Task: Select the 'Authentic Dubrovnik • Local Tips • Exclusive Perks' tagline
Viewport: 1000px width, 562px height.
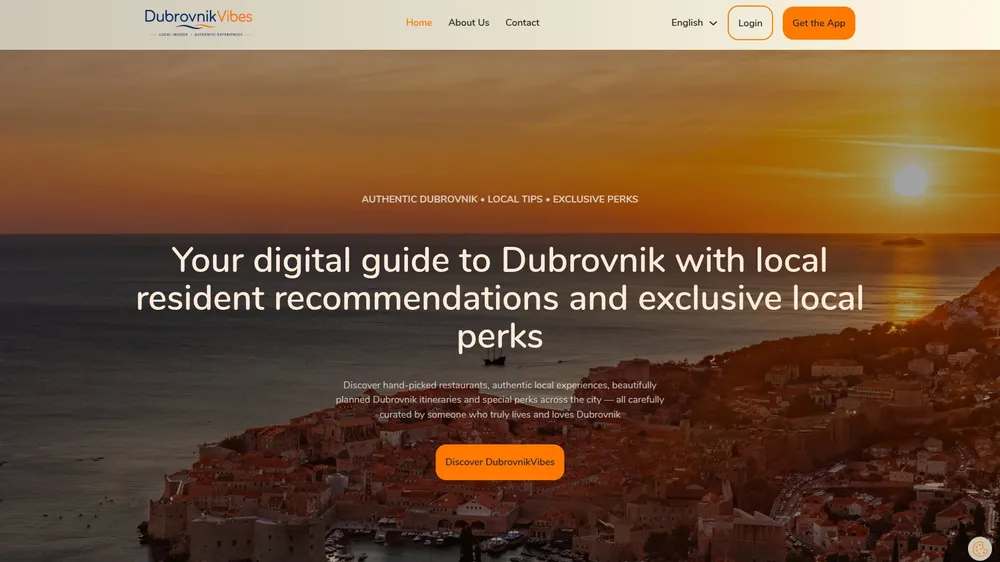Action: [x=500, y=199]
